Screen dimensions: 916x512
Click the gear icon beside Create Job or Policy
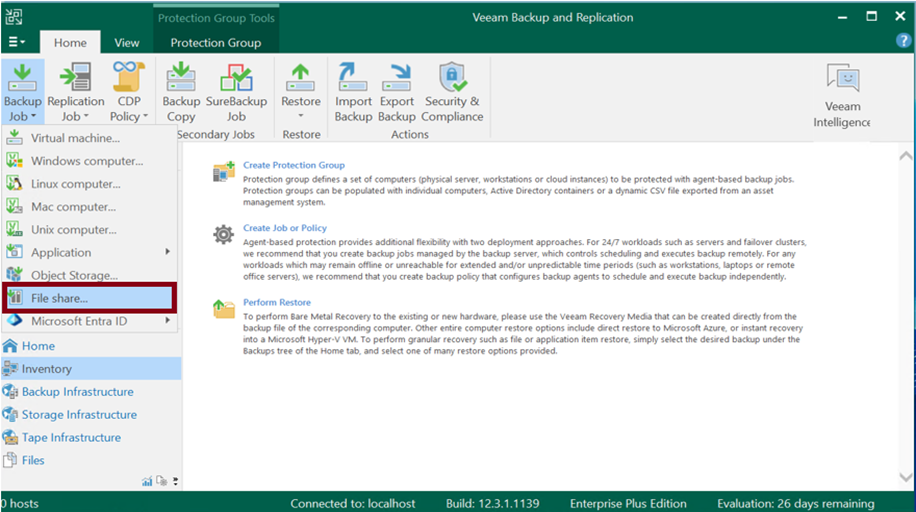point(223,234)
